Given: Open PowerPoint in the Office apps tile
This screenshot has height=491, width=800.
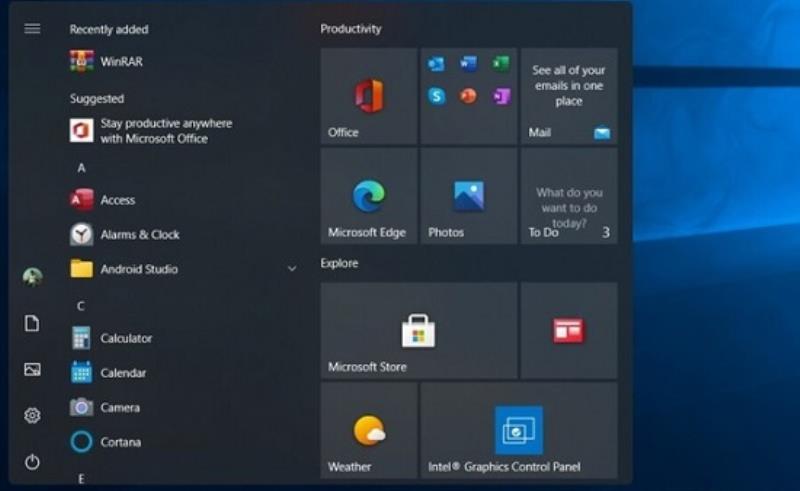Looking at the screenshot, I should pos(468,96).
